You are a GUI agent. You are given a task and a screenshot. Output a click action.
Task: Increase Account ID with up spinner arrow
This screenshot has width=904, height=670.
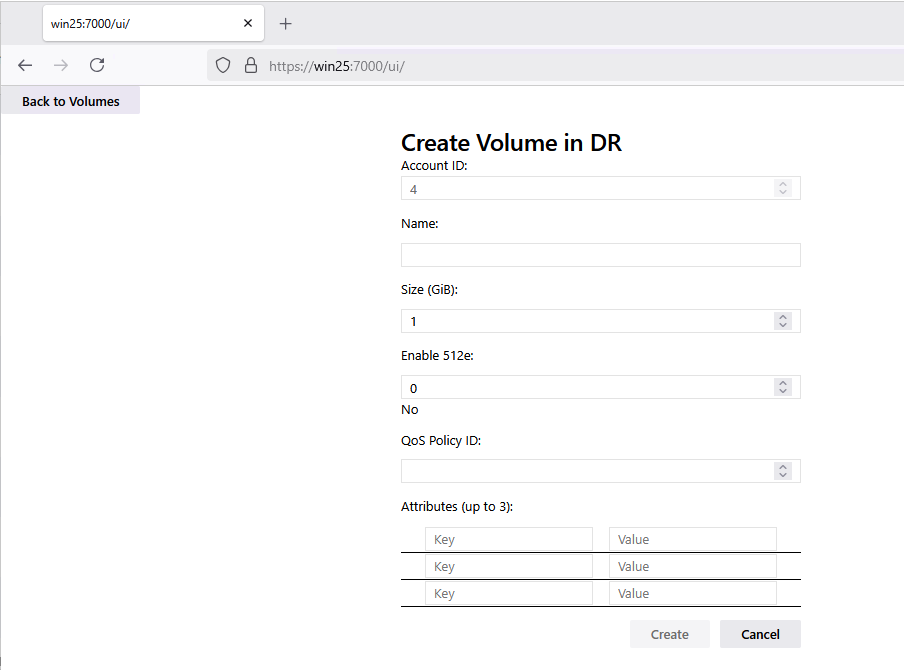tap(783, 184)
